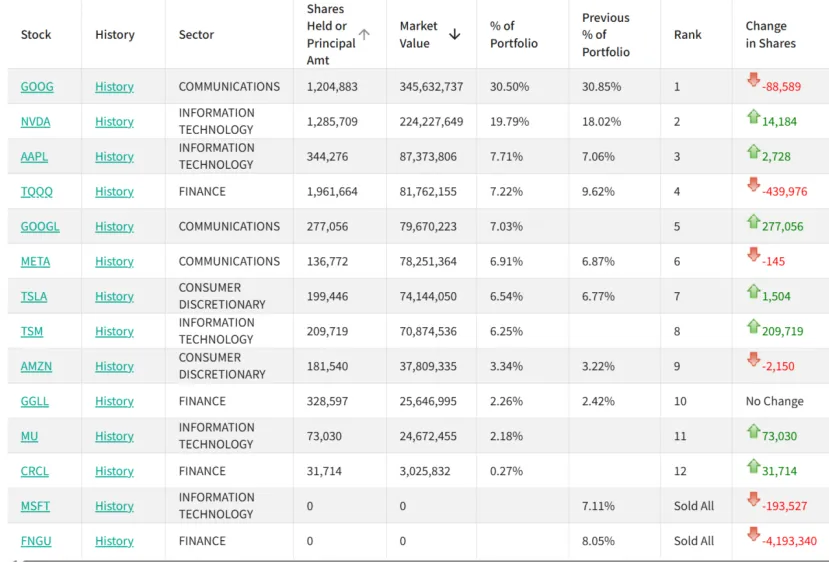Select the Rank column header
829x562 pixels.
[688, 35]
